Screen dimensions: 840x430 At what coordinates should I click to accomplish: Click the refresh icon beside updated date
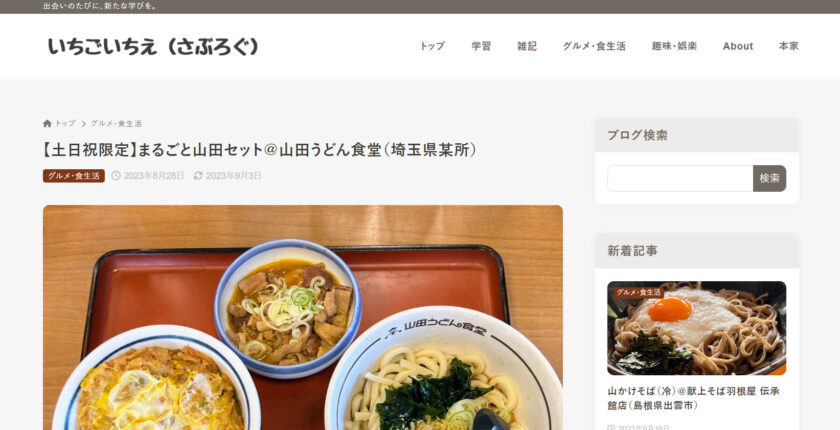point(198,176)
